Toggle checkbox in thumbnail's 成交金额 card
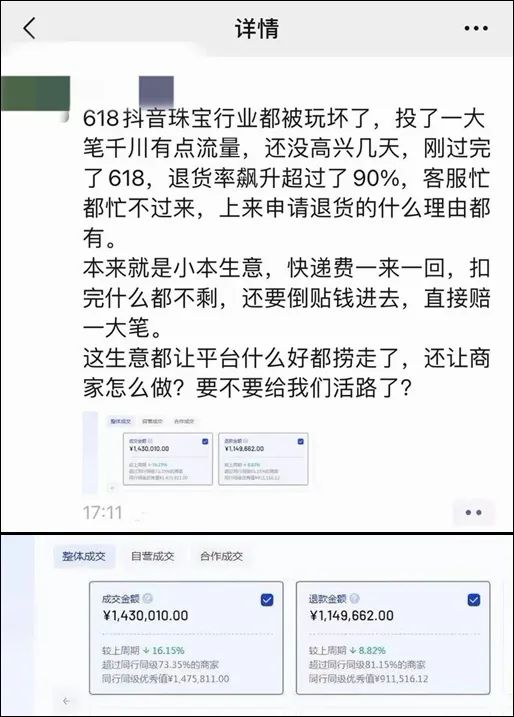The height and width of the screenshot is (717, 514). (x=205, y=441)
